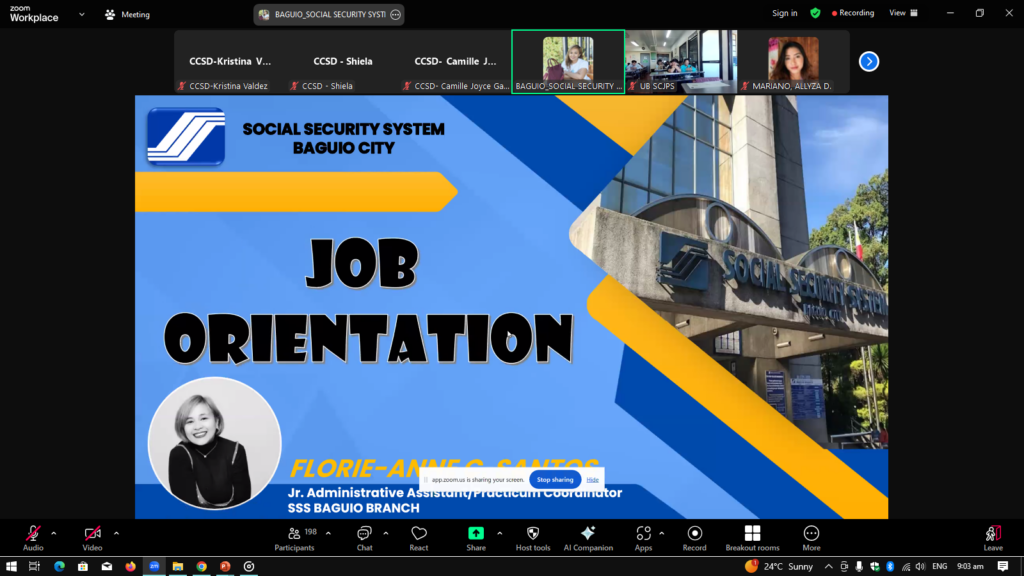Screen dimensions: 1024x576
Task: Select UB SCJPS video thumbnail
Action: [x=681, y=61]
